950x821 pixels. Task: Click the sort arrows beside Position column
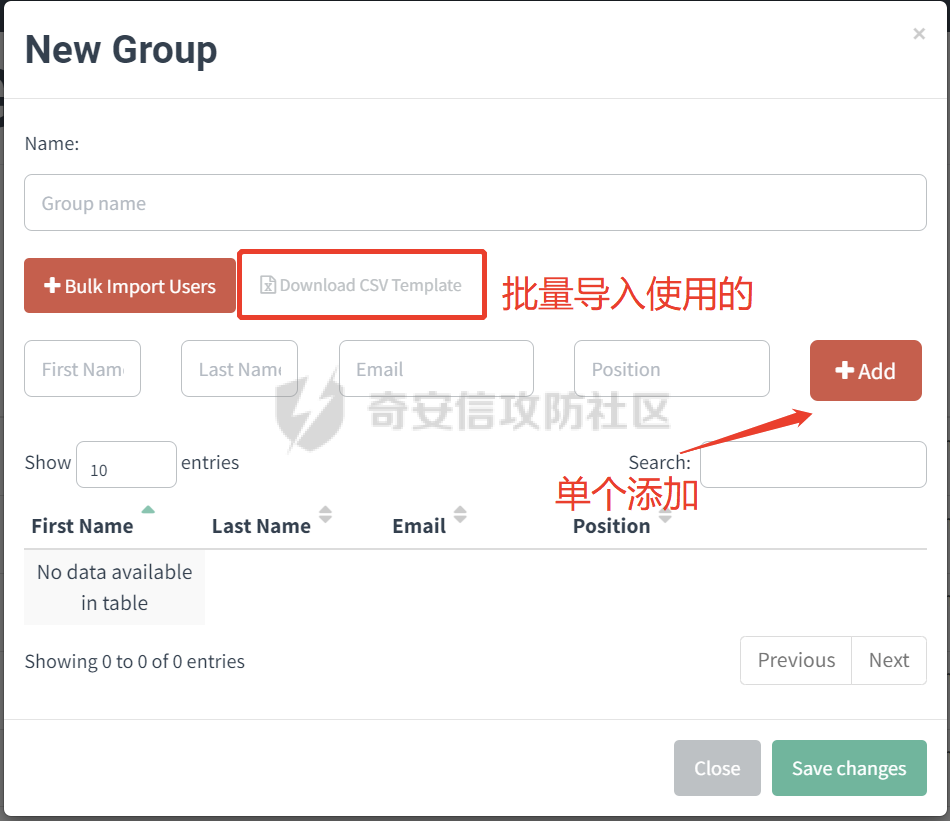click(x=665, y=517)
